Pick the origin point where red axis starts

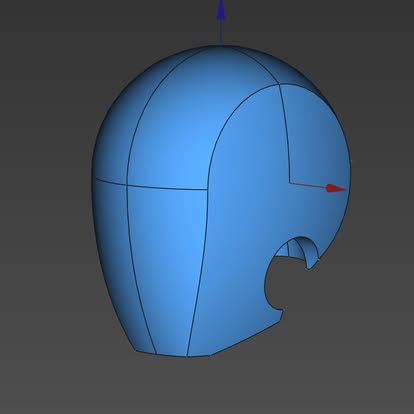(x=290, y=183)
